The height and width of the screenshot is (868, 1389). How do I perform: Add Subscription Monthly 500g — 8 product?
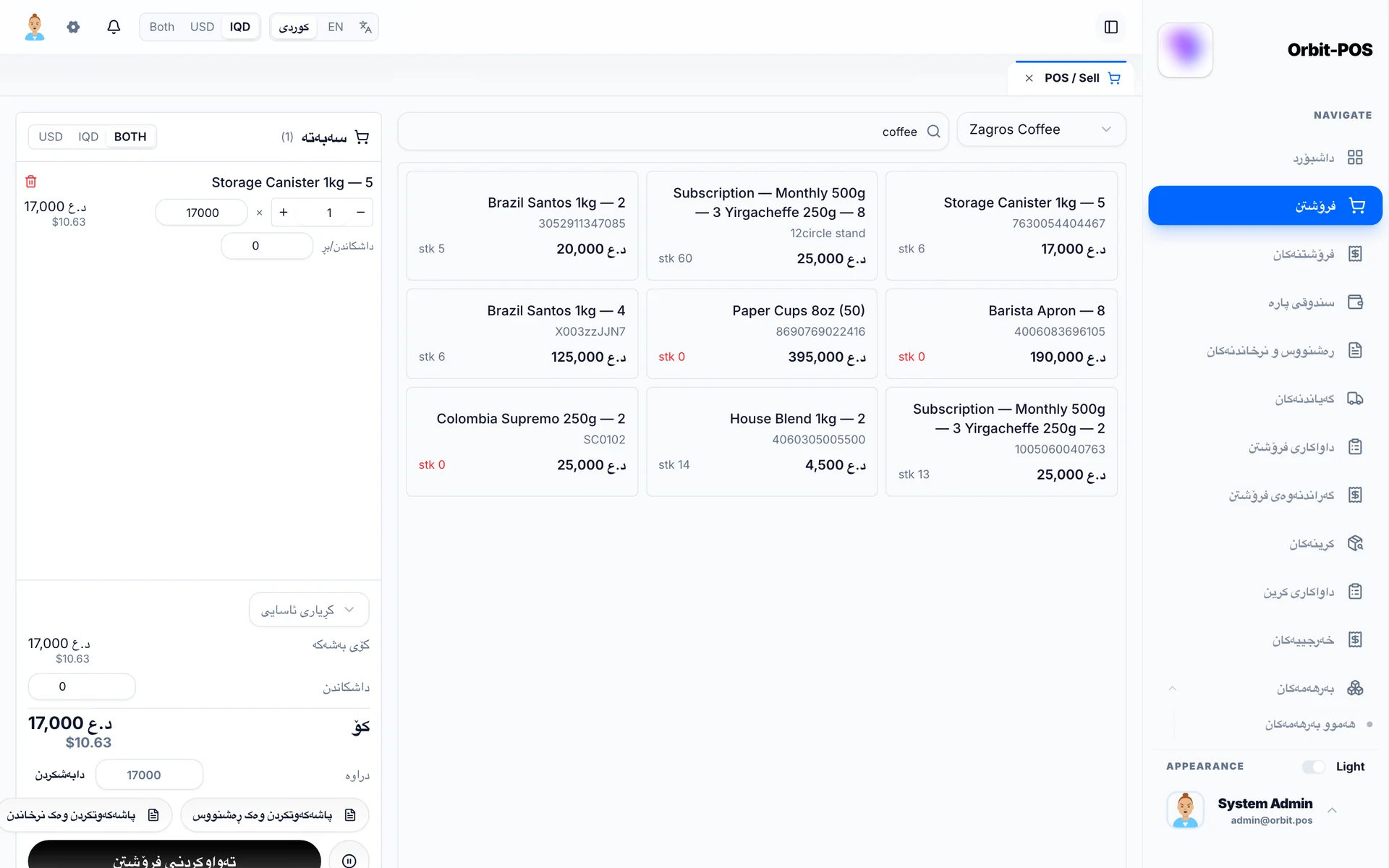[x=762, y=226]
